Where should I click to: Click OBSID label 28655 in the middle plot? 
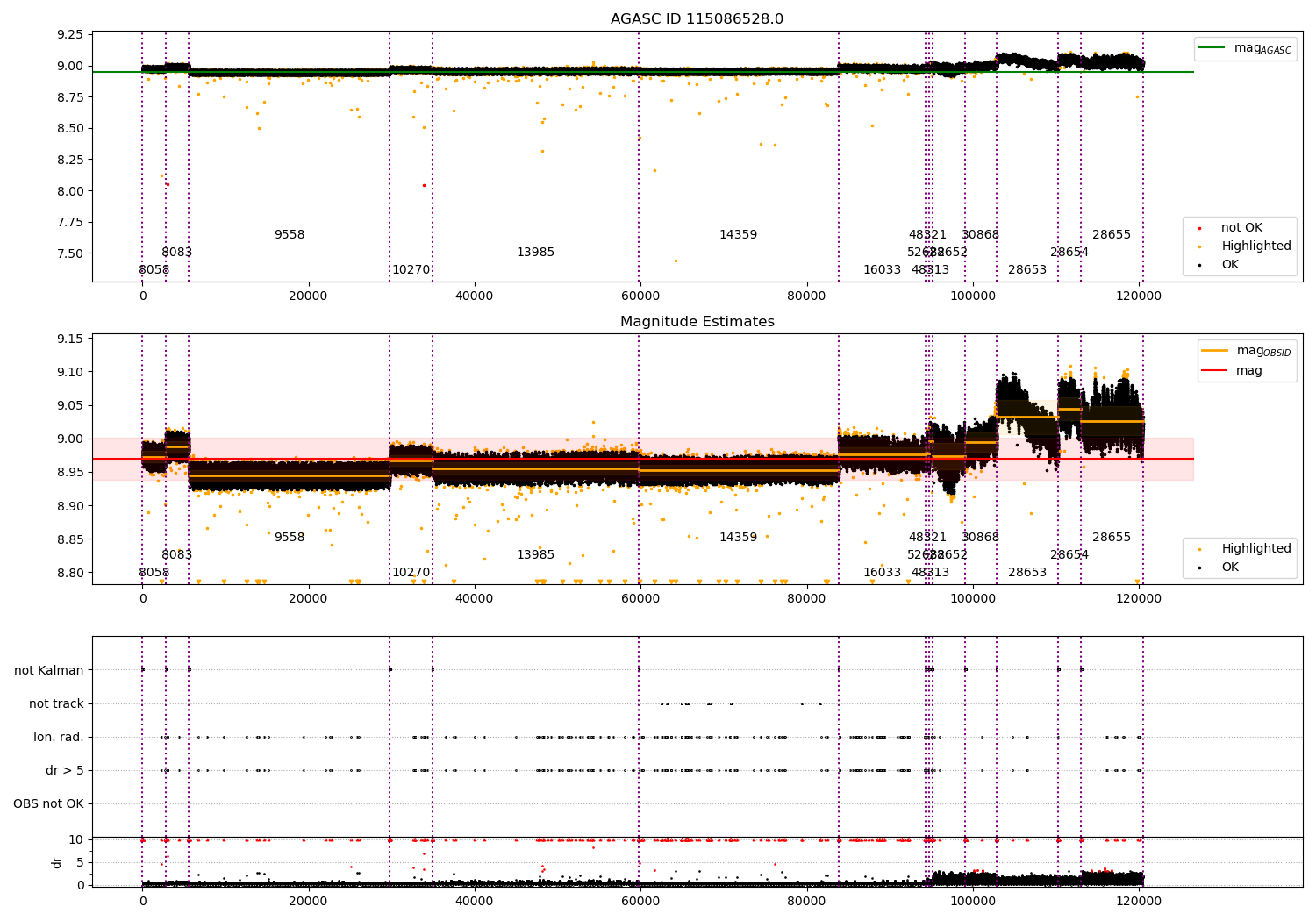point(1112,538)
